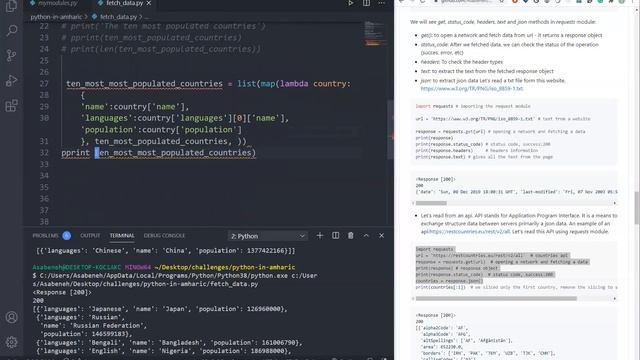The image size is (640, 360).
Task: Open the w3.org iso_8859-1.txt link
Action: coord(471,89)
